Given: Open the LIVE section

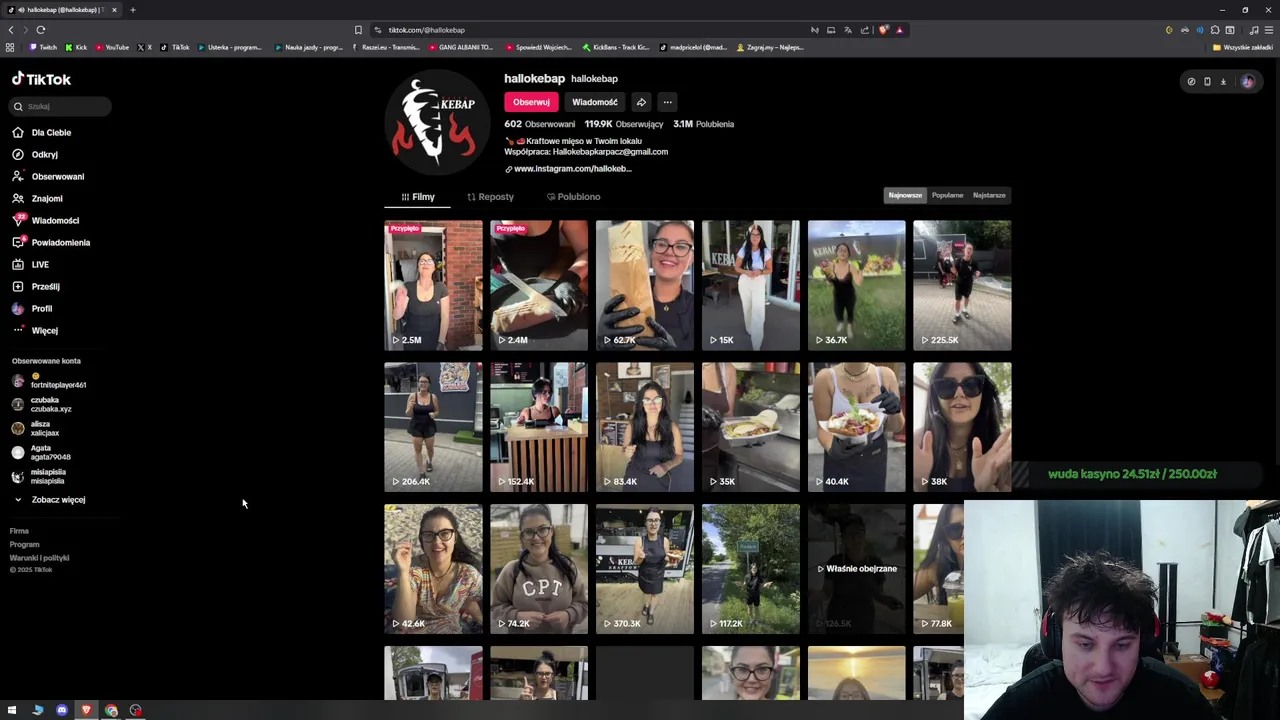Looking at the screenshot, I should (30, 264).
